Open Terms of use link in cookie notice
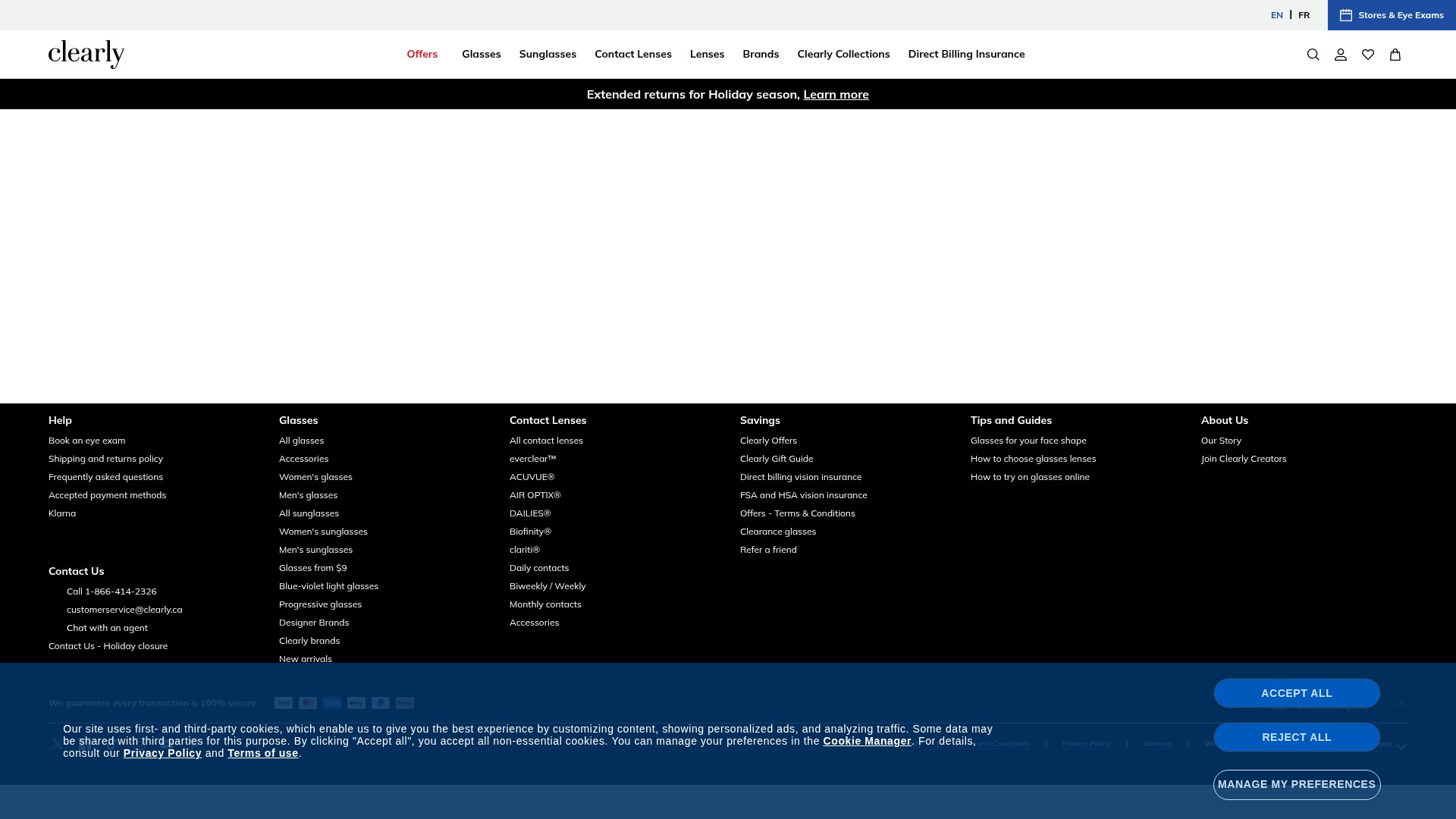Viewport: 1456px width, 819px height. pos(263,753)
